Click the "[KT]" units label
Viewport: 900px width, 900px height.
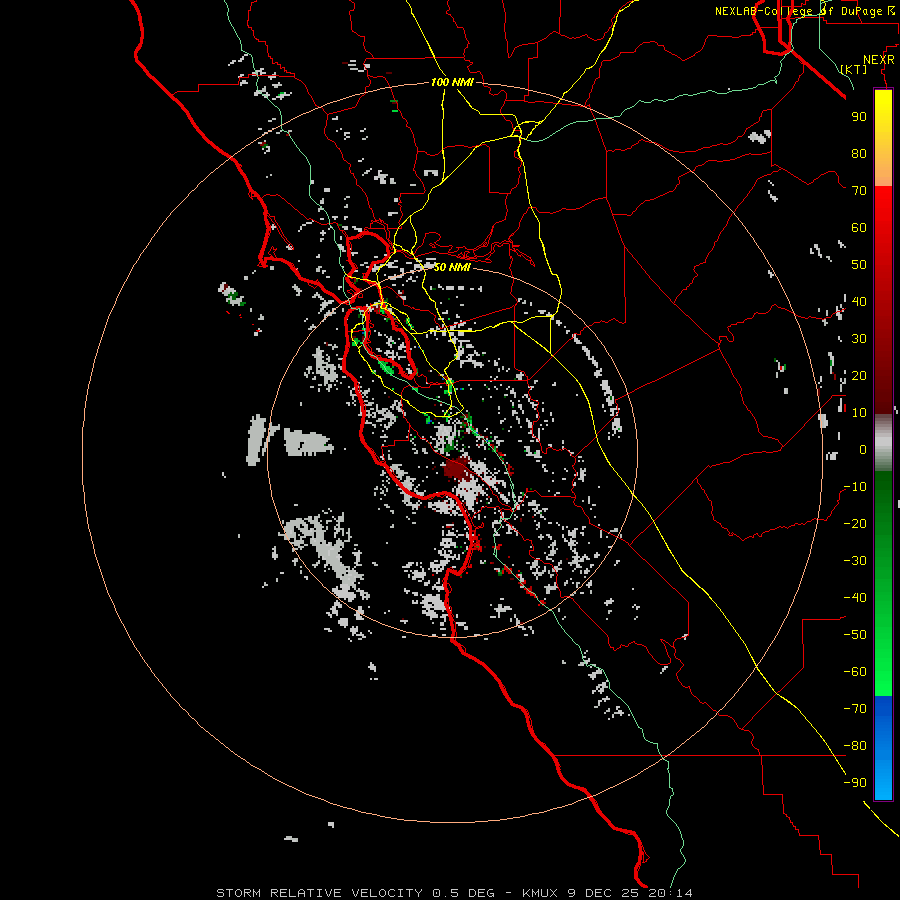coord(854,69)
